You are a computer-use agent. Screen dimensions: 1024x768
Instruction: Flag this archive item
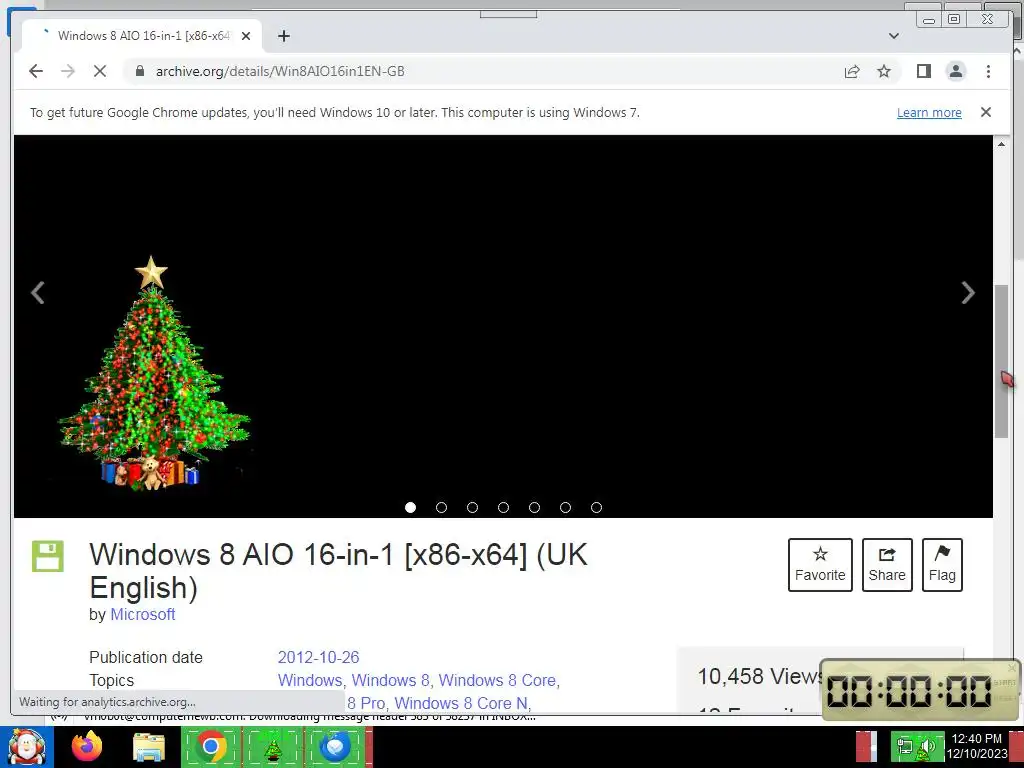pos(942,565)
